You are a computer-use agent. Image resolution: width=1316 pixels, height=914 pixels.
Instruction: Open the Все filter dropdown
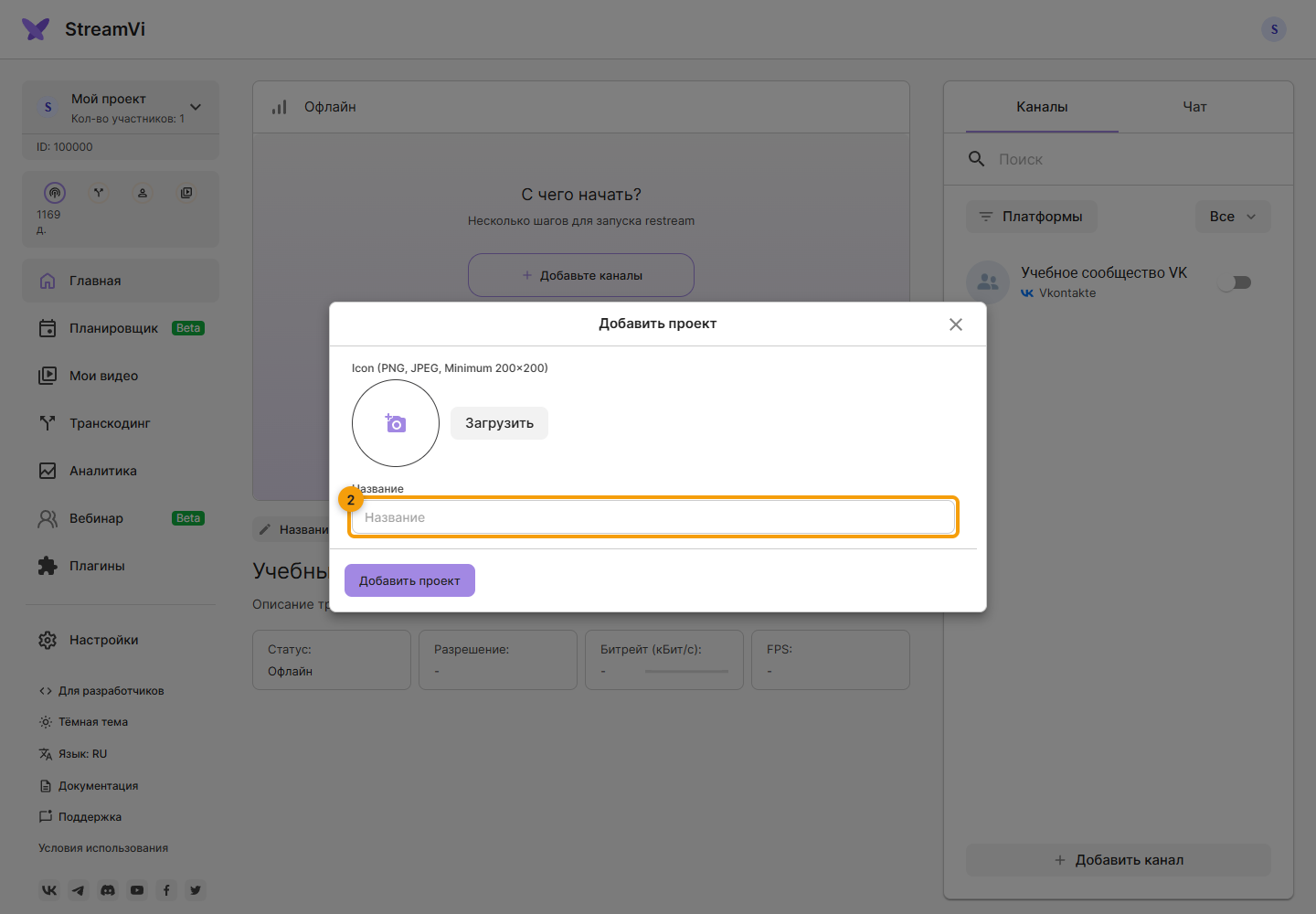[1233, 217]
